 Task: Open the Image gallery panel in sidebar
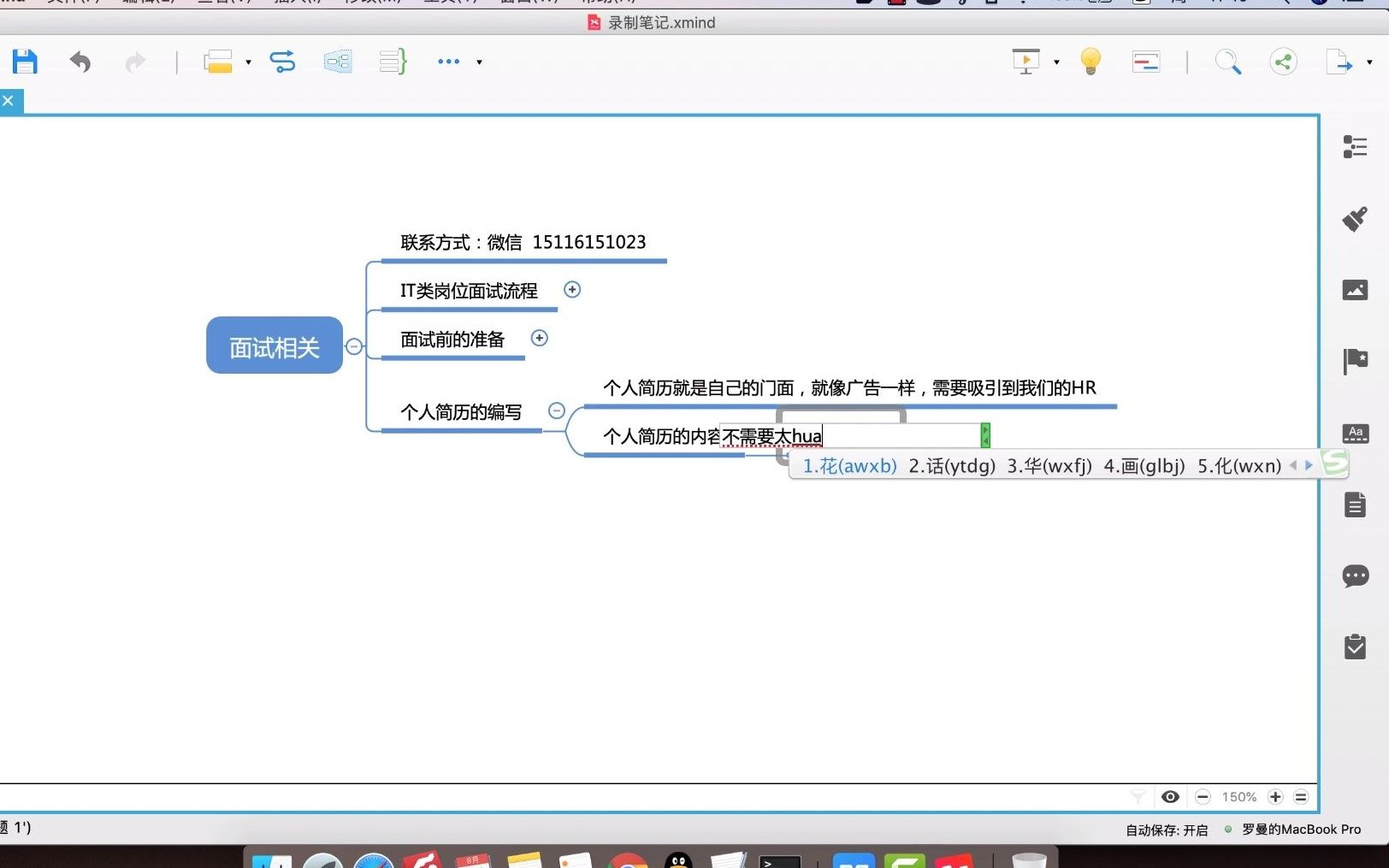(x=1355, y=290)
